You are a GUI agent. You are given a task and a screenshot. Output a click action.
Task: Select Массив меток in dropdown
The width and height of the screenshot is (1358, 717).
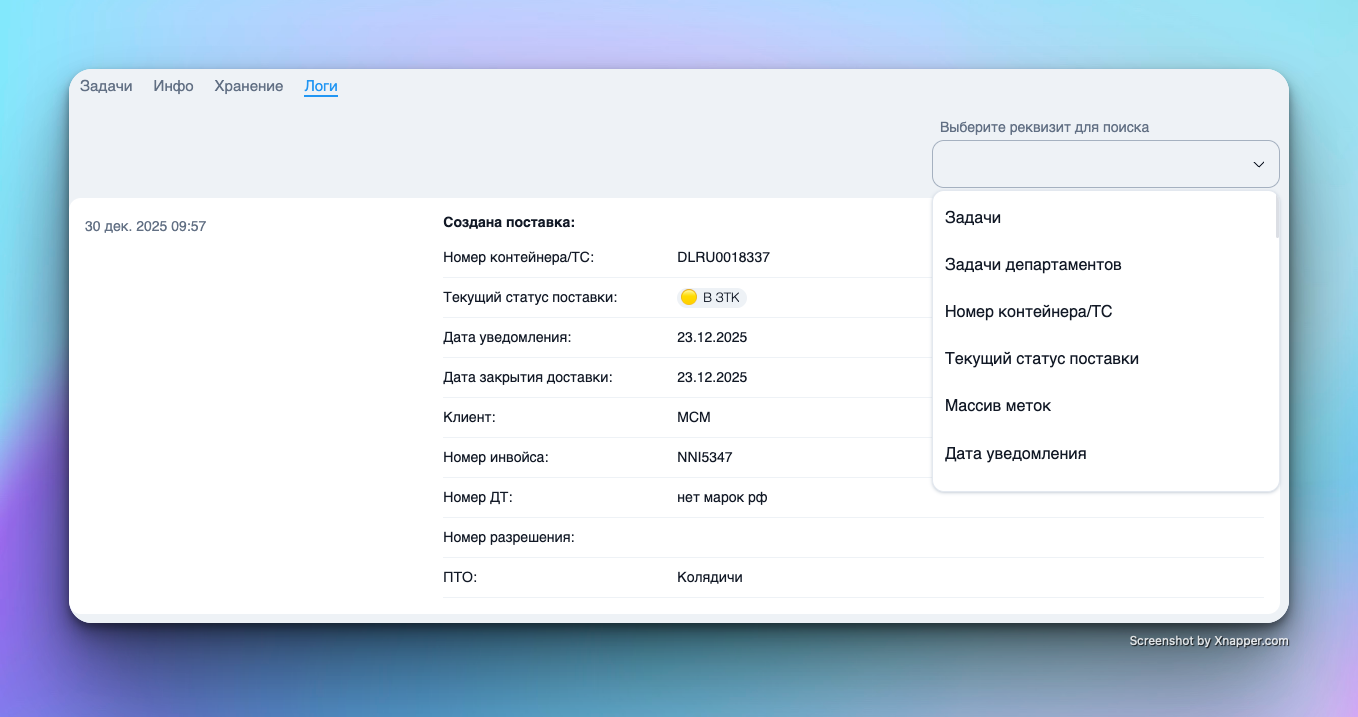click(x=1105, y=406)
